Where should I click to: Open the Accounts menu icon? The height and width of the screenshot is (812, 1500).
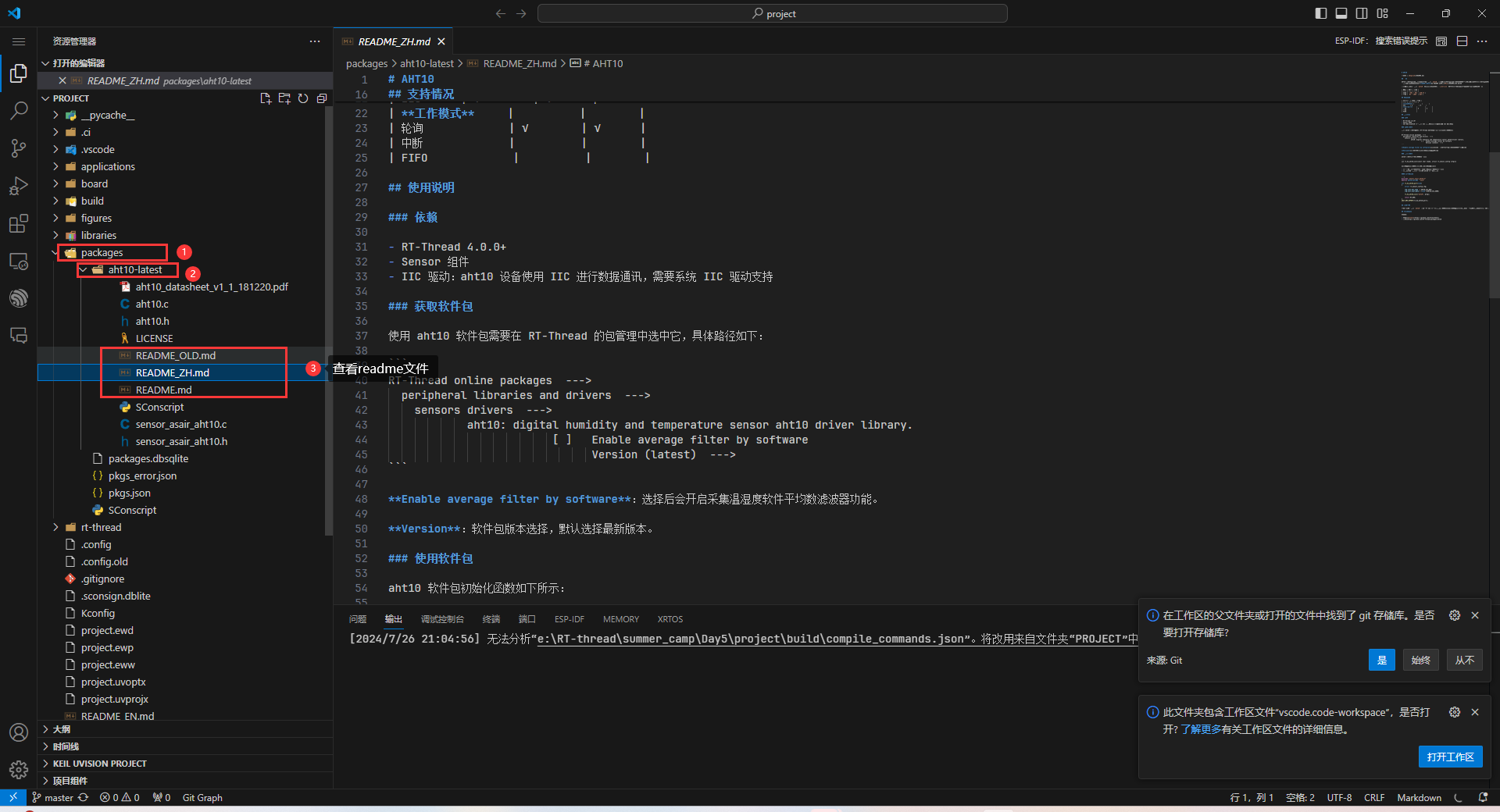click(x=19, y=732)
